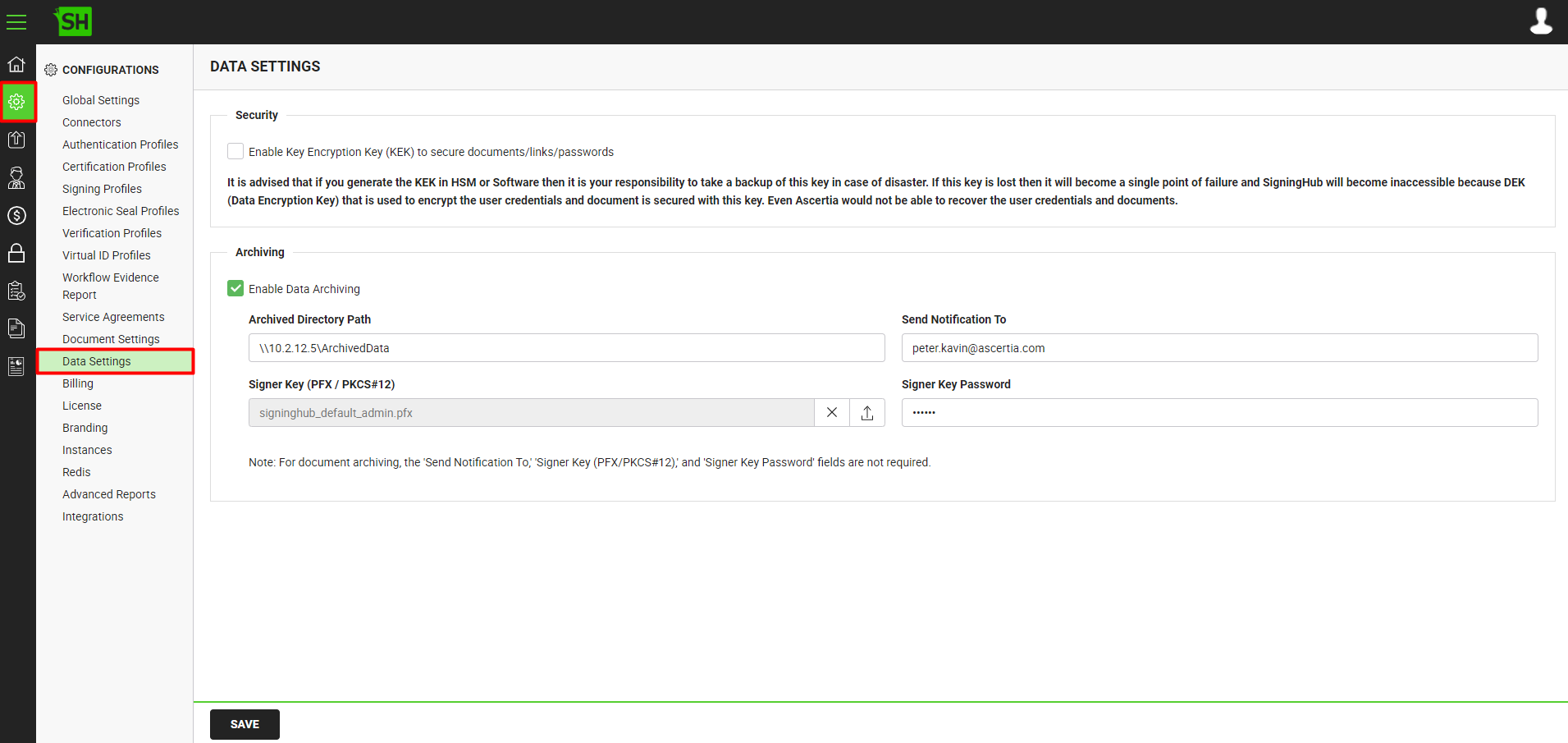The image size is (1568, 743).
Task: Open Integrations page
Action: [x=93, y=516]
